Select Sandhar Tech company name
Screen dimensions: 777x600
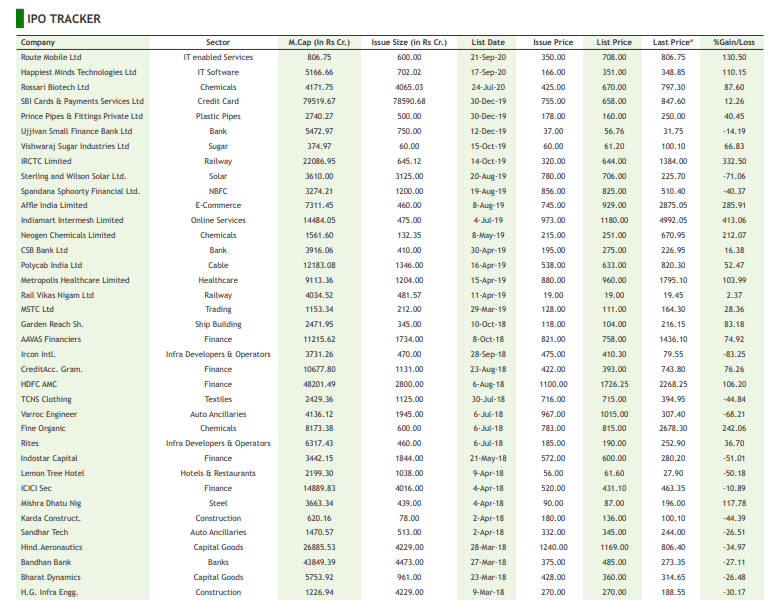coord(45,532)
